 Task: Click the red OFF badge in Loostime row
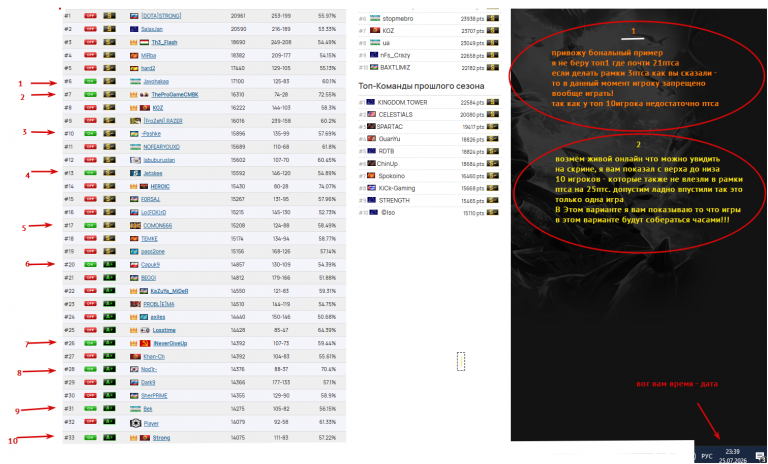[x=90, y=330]
